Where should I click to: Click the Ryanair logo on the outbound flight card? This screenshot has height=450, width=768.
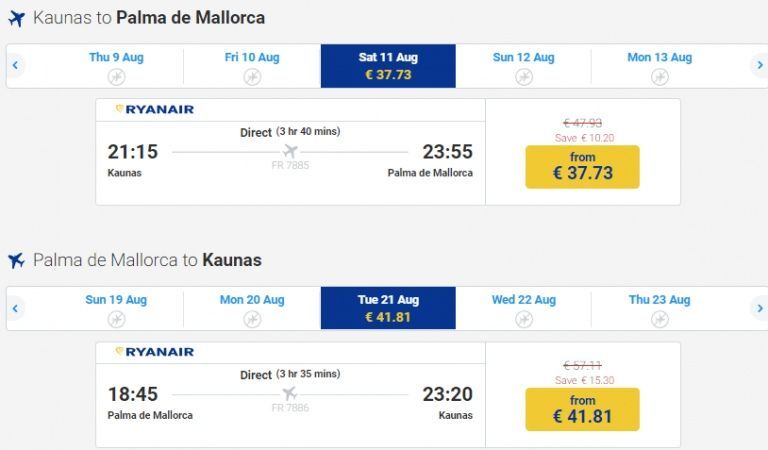click(155, 109)
